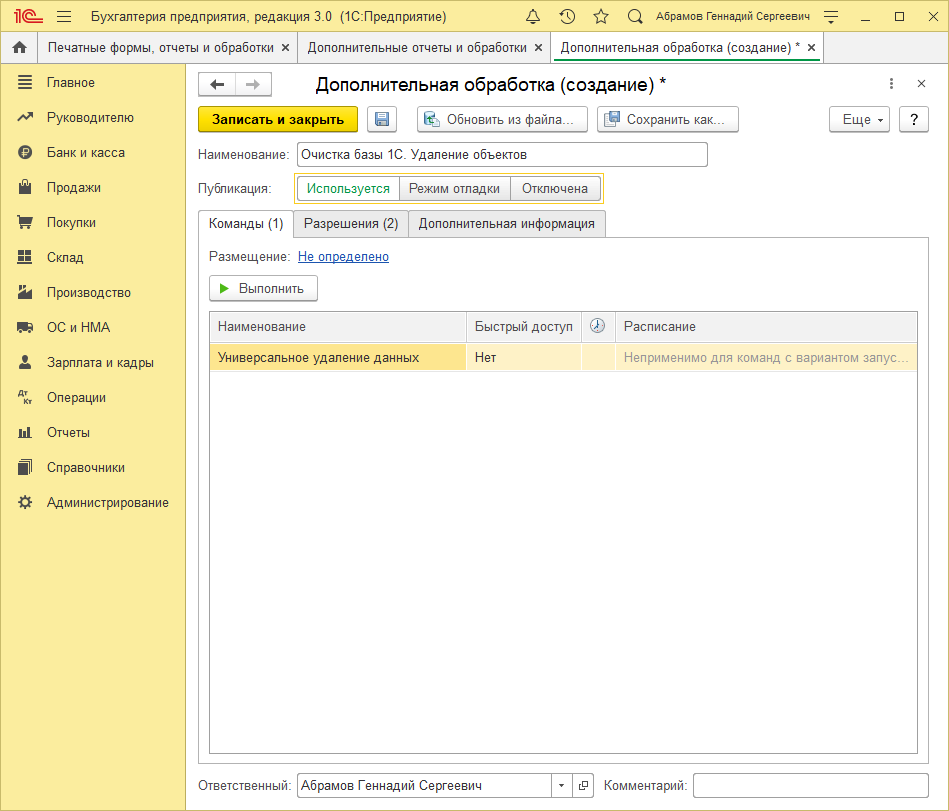Viewport: 949px width, 811px height.
Task: Click the back navigation arrow
Action: click(x=217, y=84)
